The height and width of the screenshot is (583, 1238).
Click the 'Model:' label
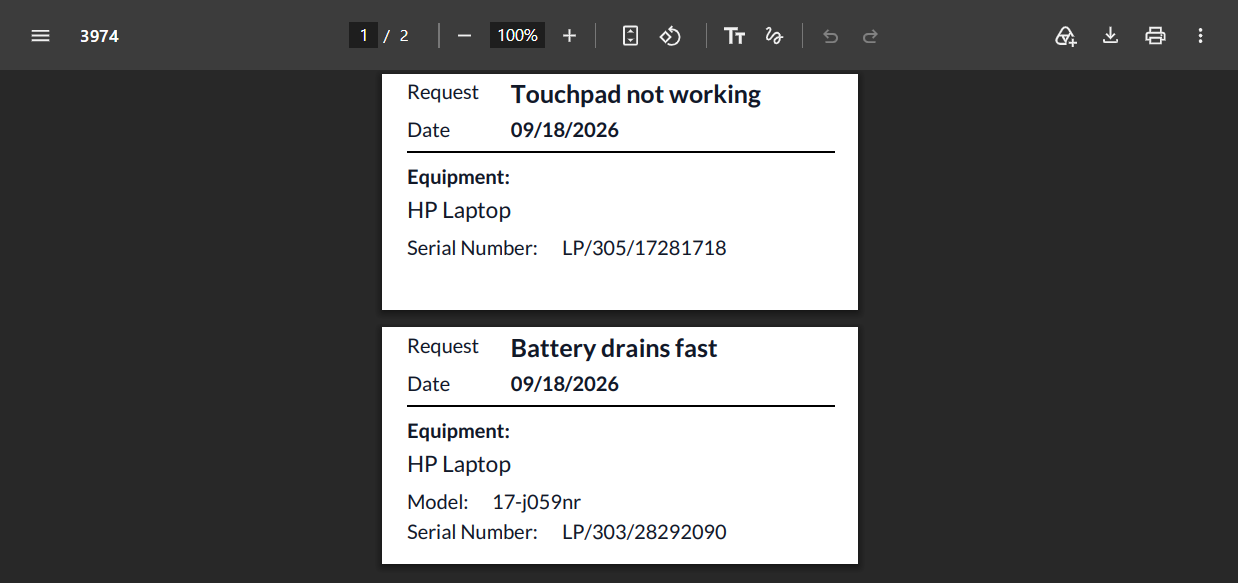[x=438, y=502]
